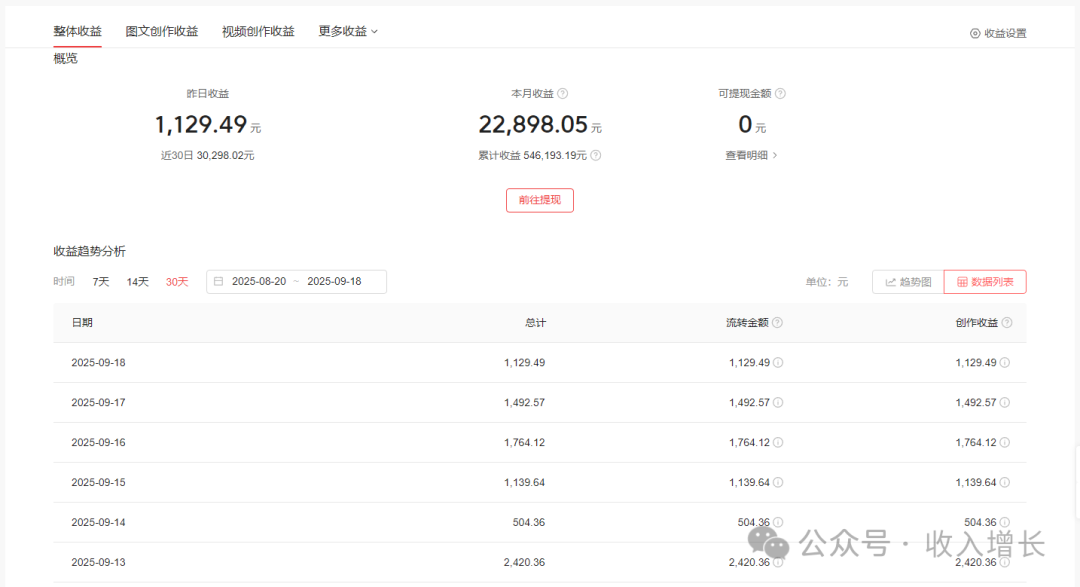
Task: Click 2025-09-17 date row cell
Action: tap(98, 402)
